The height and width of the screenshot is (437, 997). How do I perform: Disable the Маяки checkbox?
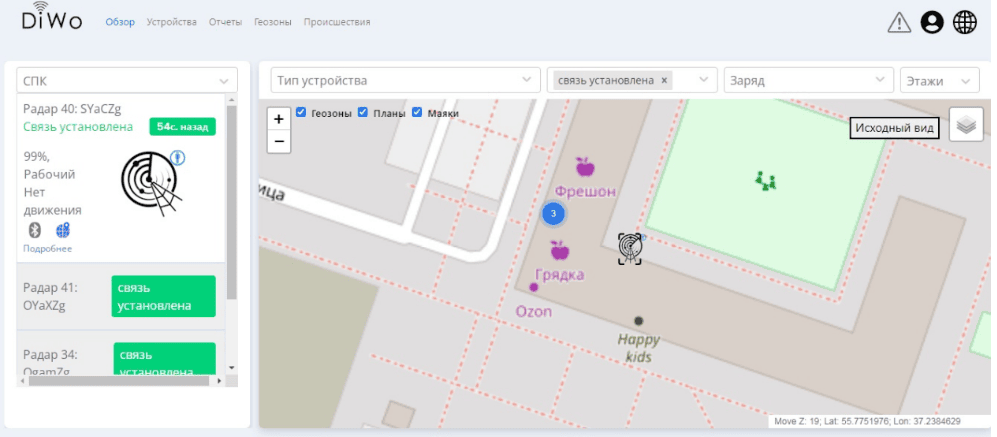click(x=417, y=113)
